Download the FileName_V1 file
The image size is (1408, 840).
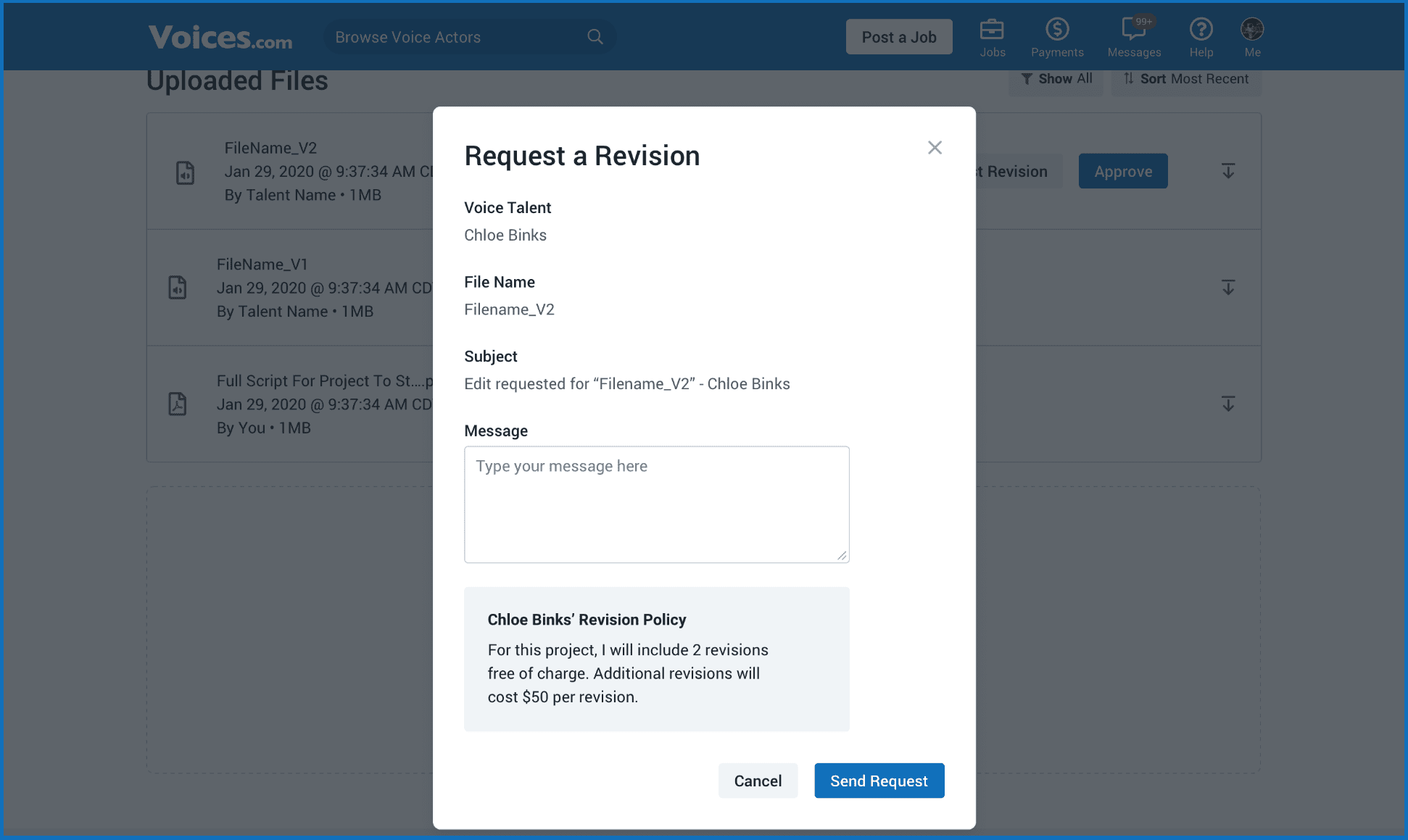(1227, 288)
